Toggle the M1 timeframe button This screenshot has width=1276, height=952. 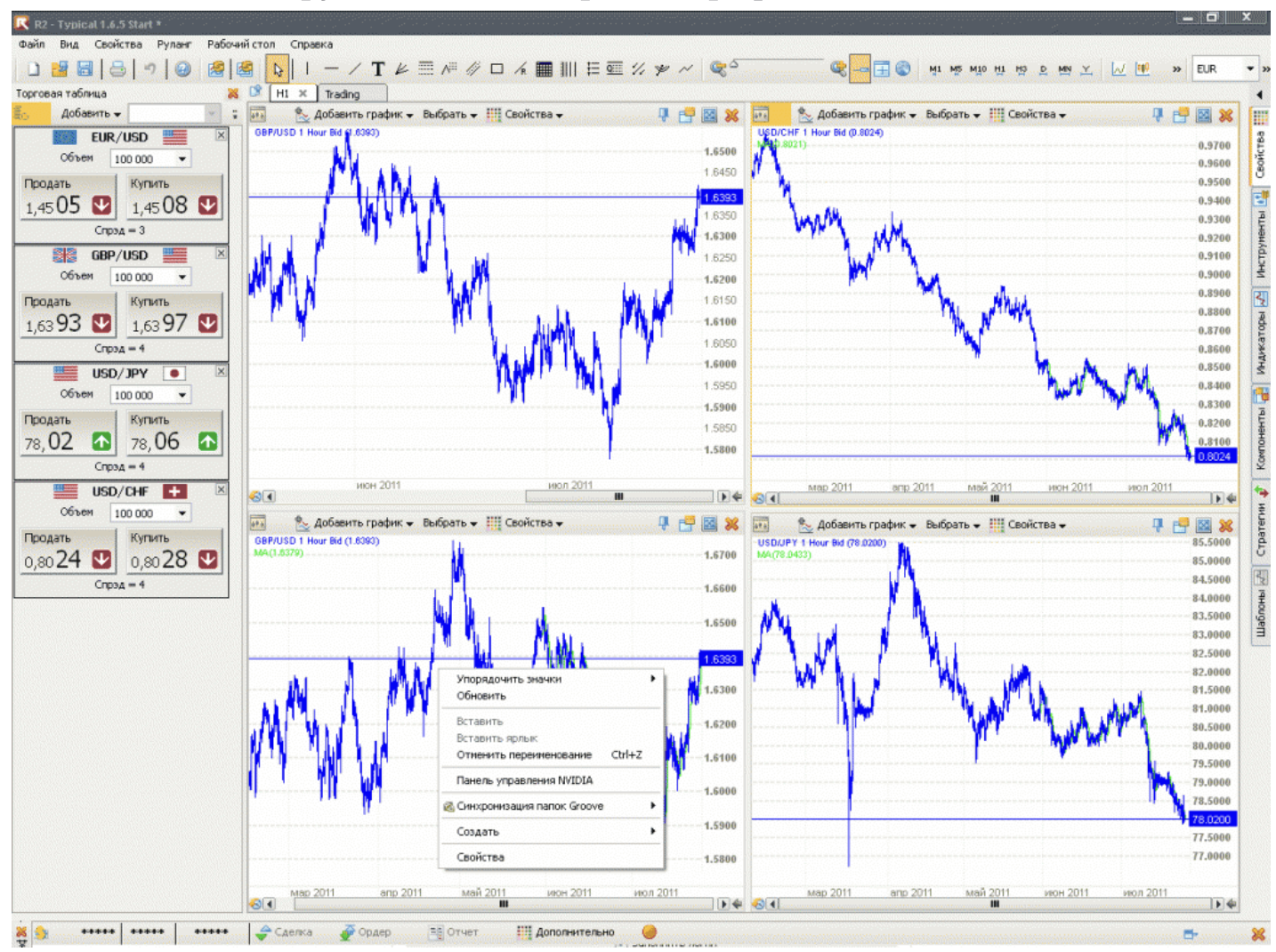click(934, 69)
